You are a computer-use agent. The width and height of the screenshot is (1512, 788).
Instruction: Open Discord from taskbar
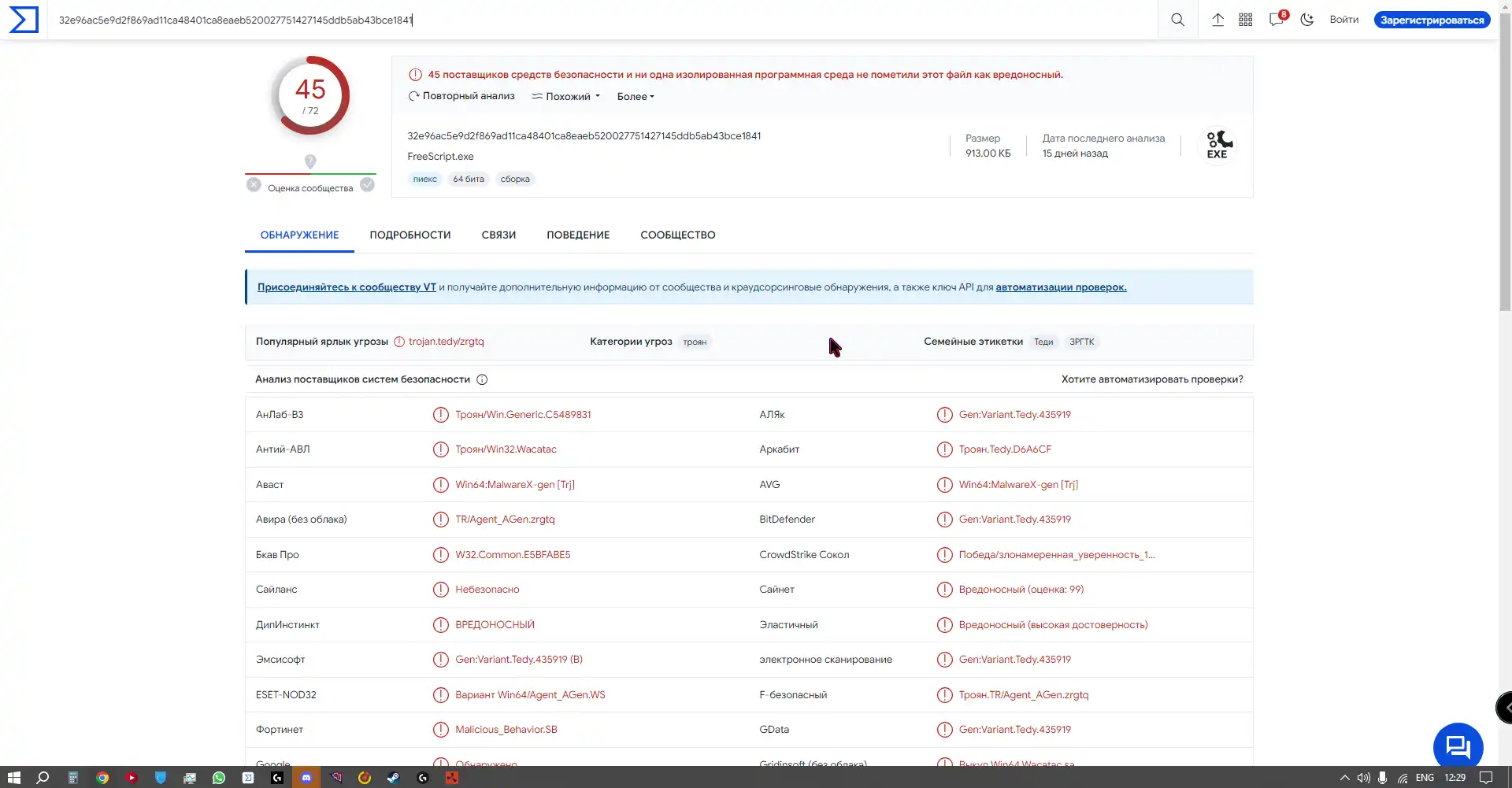pyautogui.click(x=306, y=778)
